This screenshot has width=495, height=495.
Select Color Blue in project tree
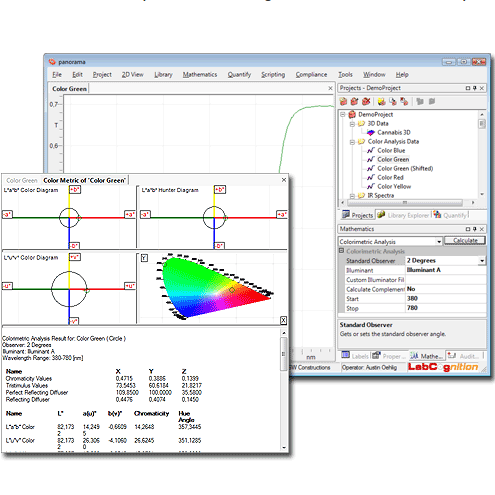point(391,151)
